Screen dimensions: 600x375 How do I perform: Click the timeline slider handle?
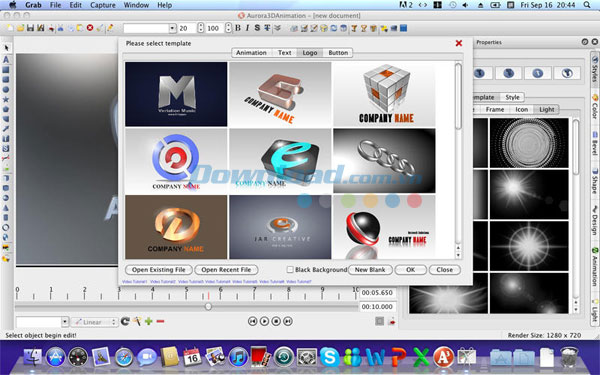[x=208, y=307]
